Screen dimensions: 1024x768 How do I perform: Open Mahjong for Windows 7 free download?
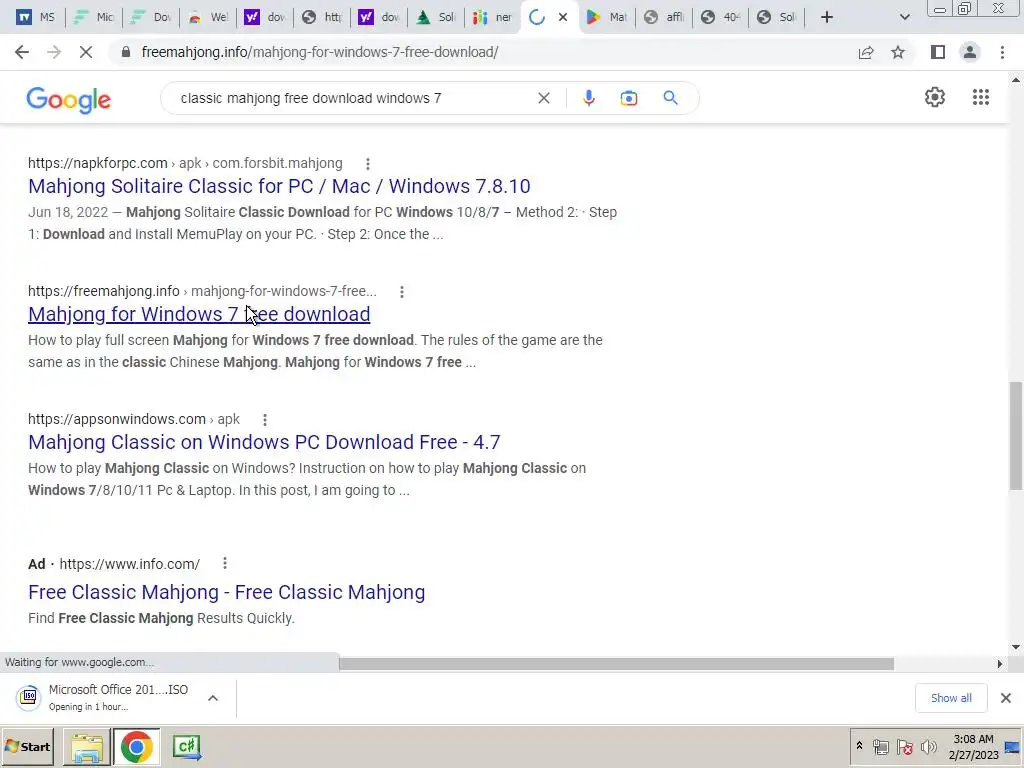tap(199, 314)
